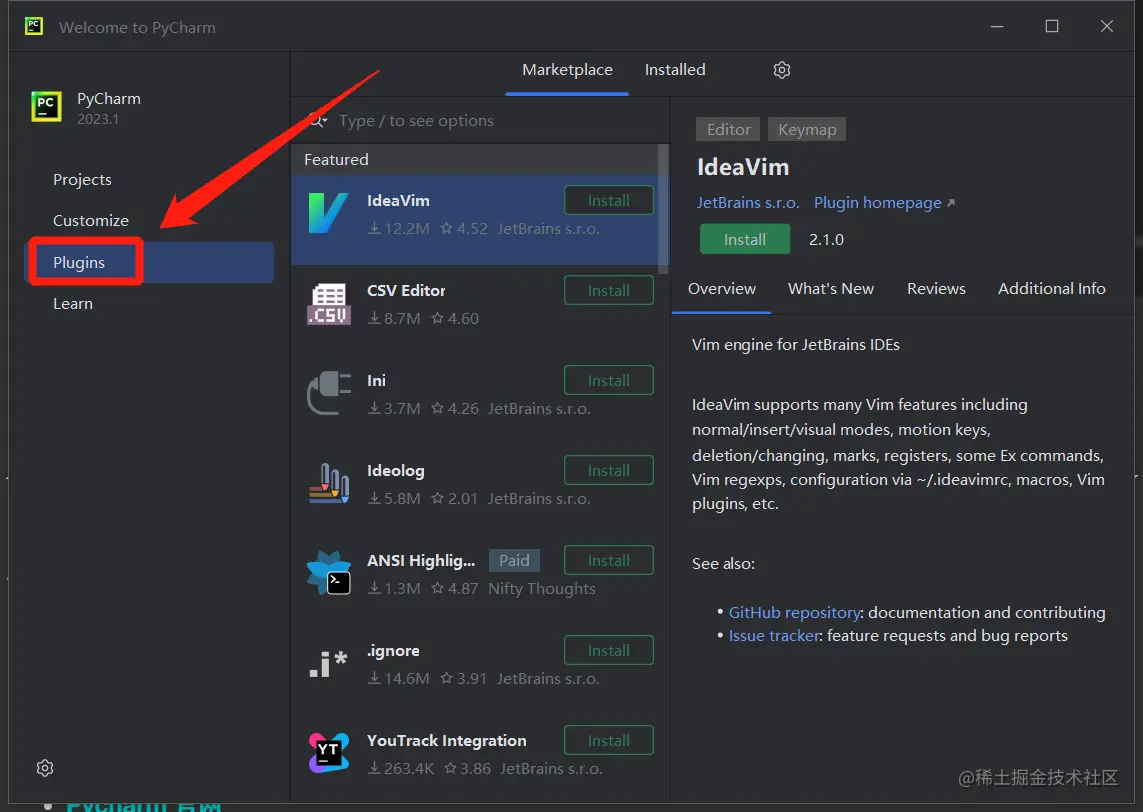1143x812 pixels.
Task: Click 'Vim engine for JetBrains IDEs' text
Action: pyautogui.click(x=795, y=344)
